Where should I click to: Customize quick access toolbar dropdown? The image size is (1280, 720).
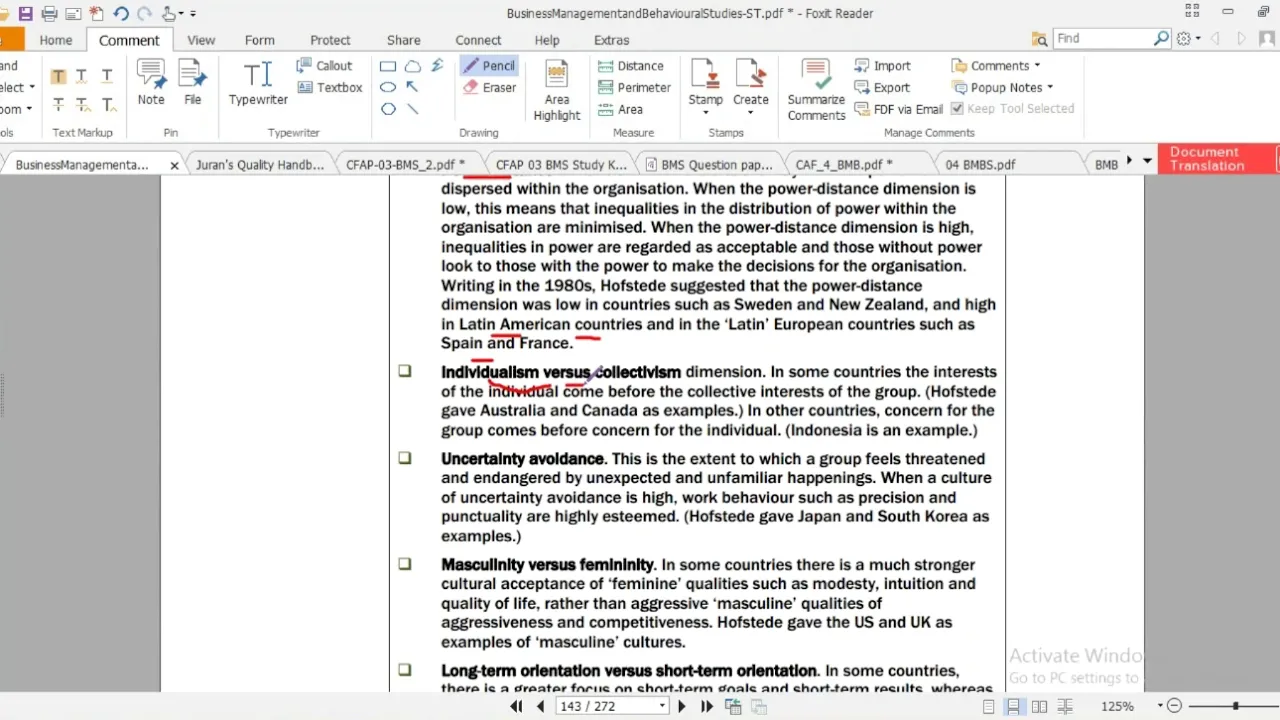pyautogui.click(x=193, y=14)
